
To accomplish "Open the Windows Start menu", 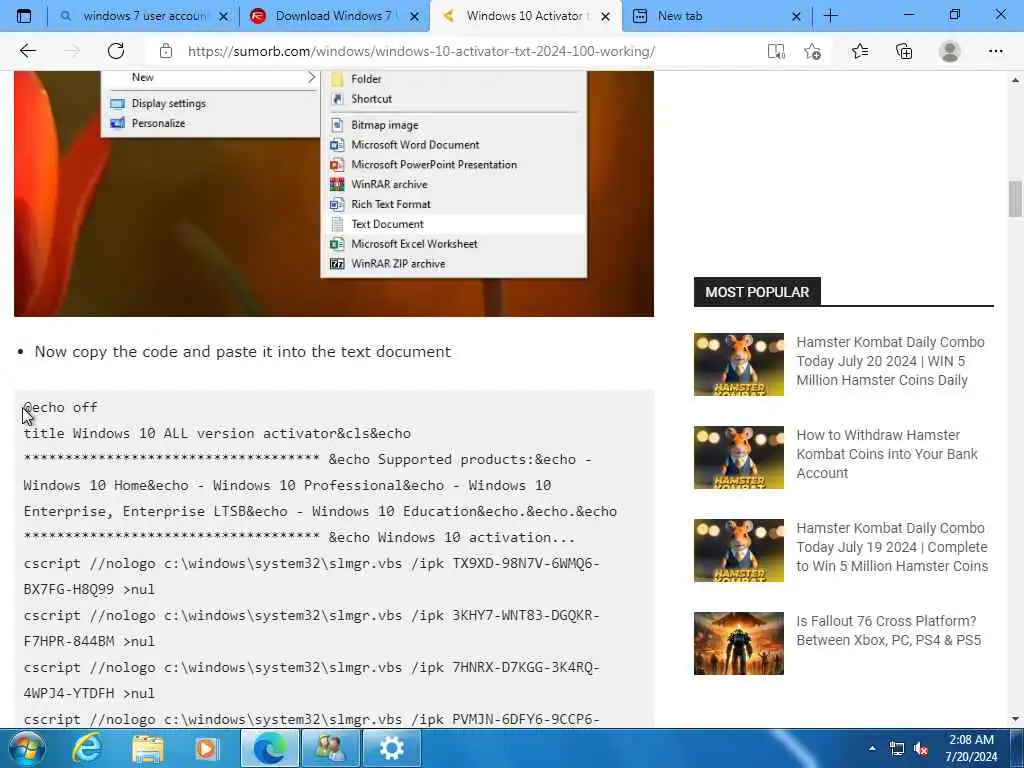I will click(27, 748).
